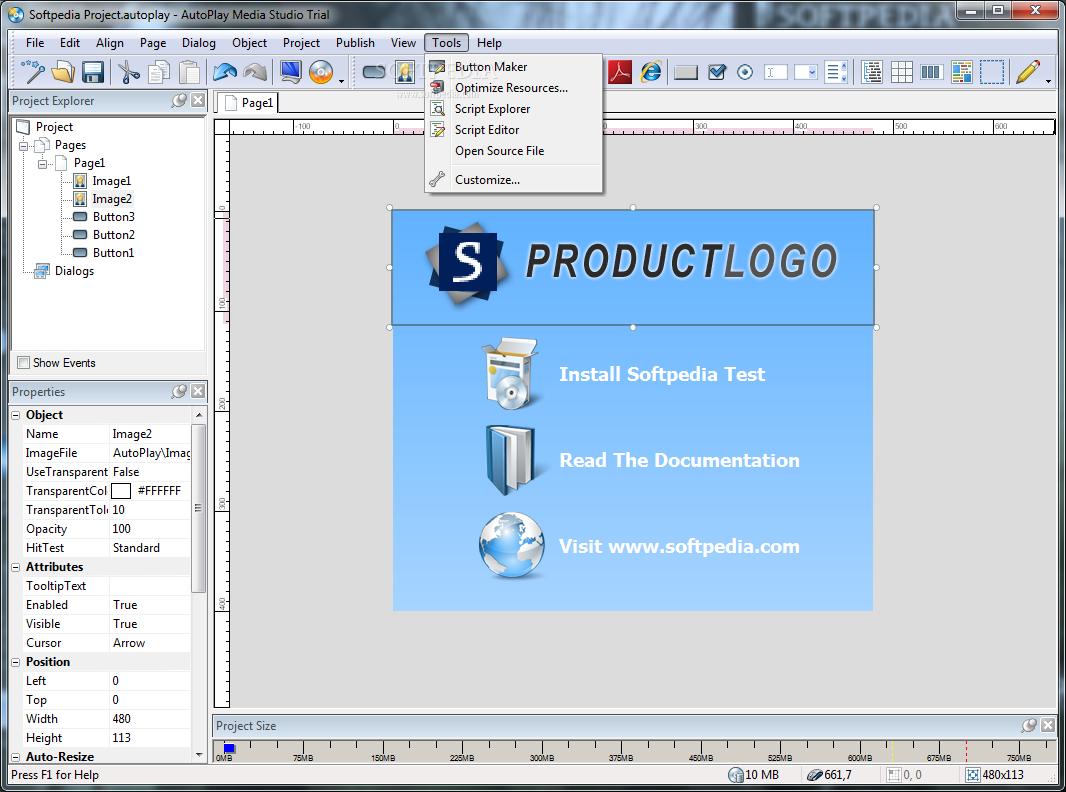The image size is (1066, 792).
Task: Insert a Progress bar object from the toolbar
Action: pos(931,72)
